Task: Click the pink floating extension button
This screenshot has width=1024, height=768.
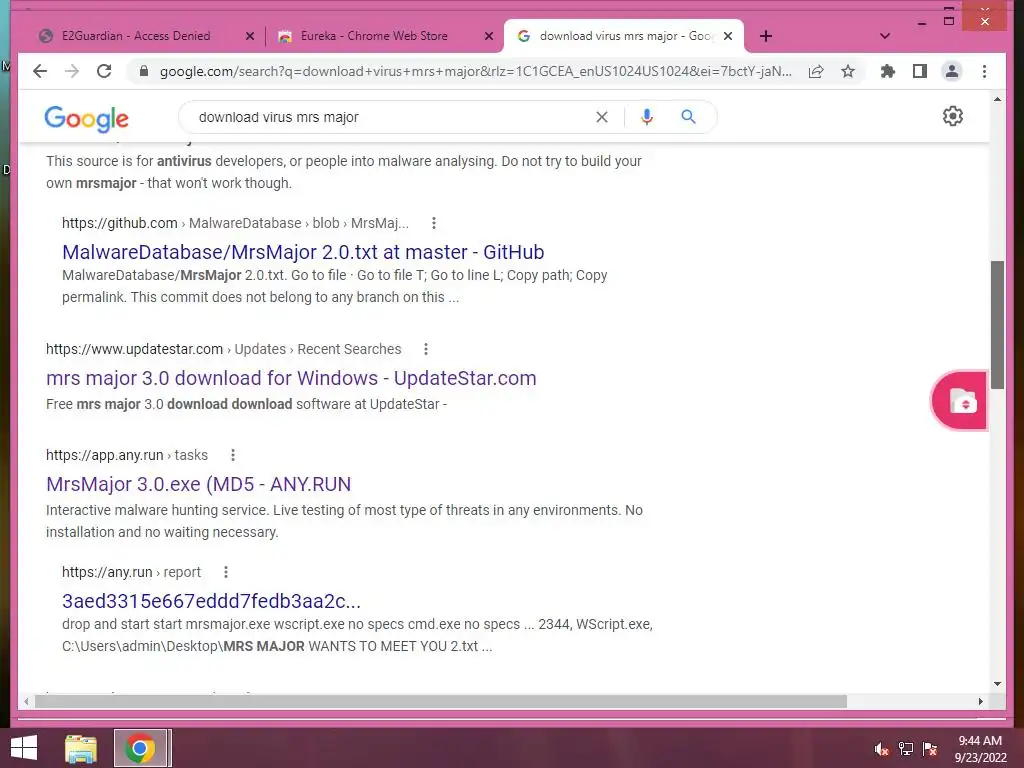Action: click(959, 400)
